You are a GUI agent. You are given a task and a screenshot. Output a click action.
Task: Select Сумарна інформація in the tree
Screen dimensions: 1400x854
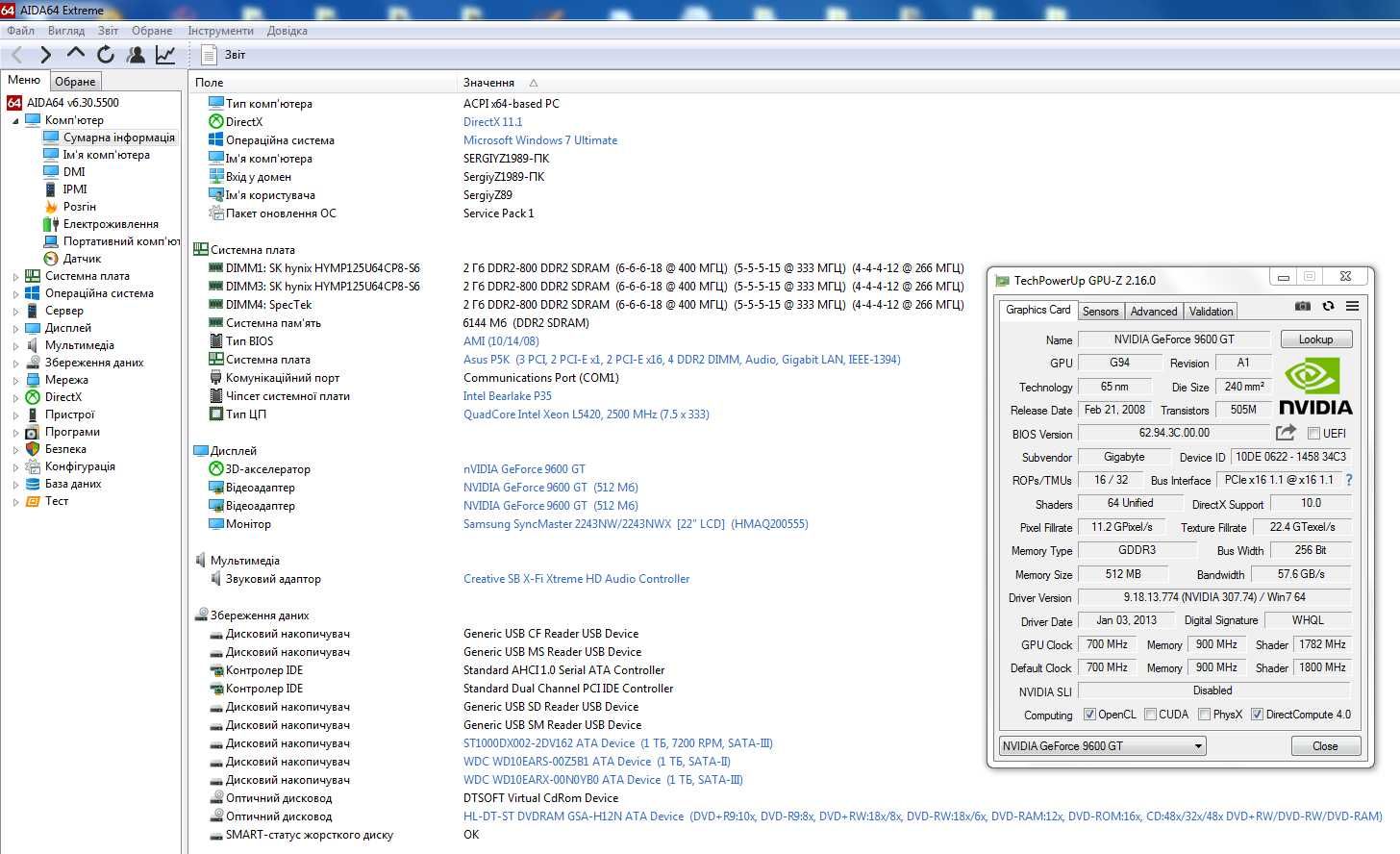click(118, 138)
